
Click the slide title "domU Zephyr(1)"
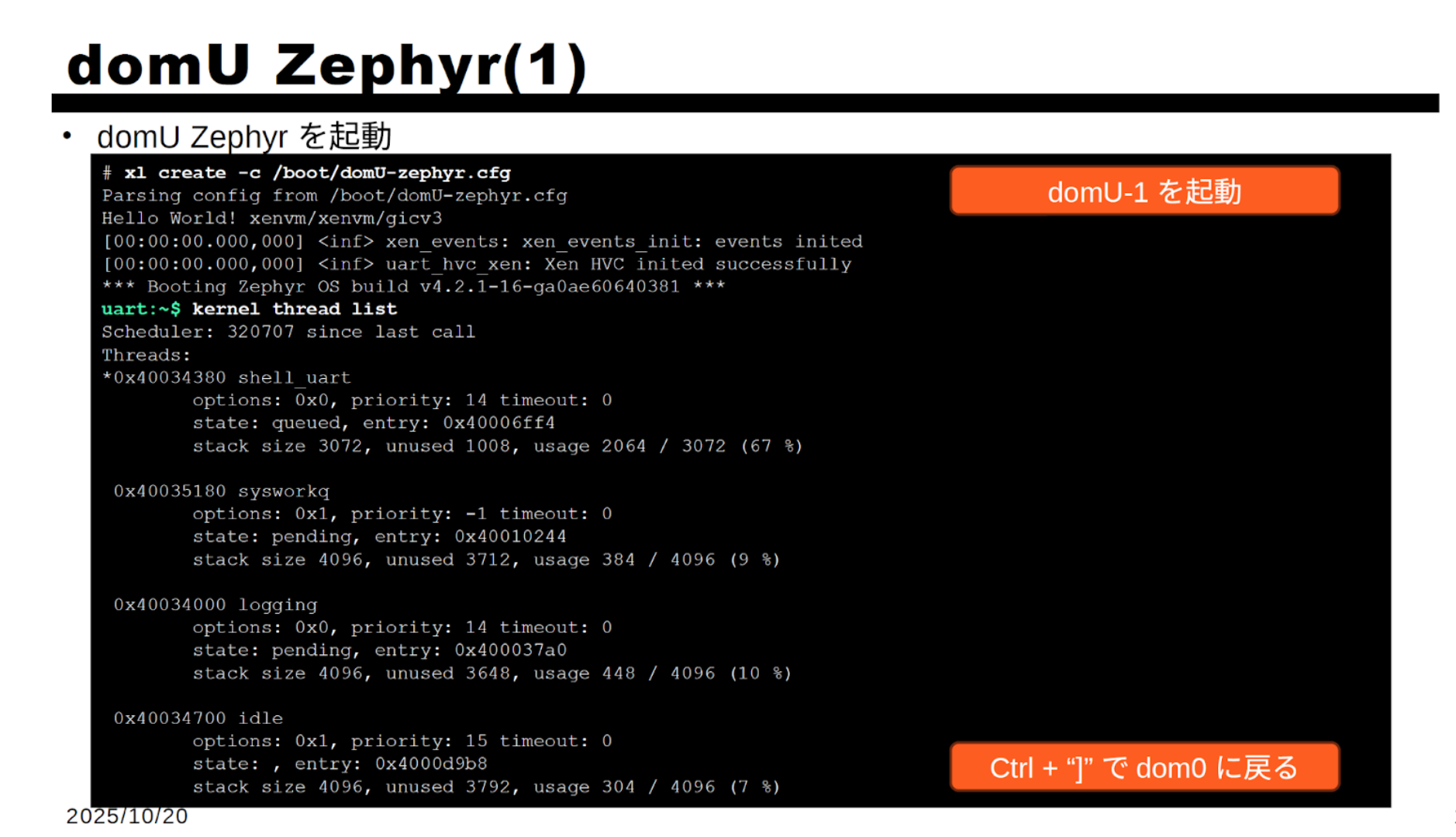pos(326,65)
